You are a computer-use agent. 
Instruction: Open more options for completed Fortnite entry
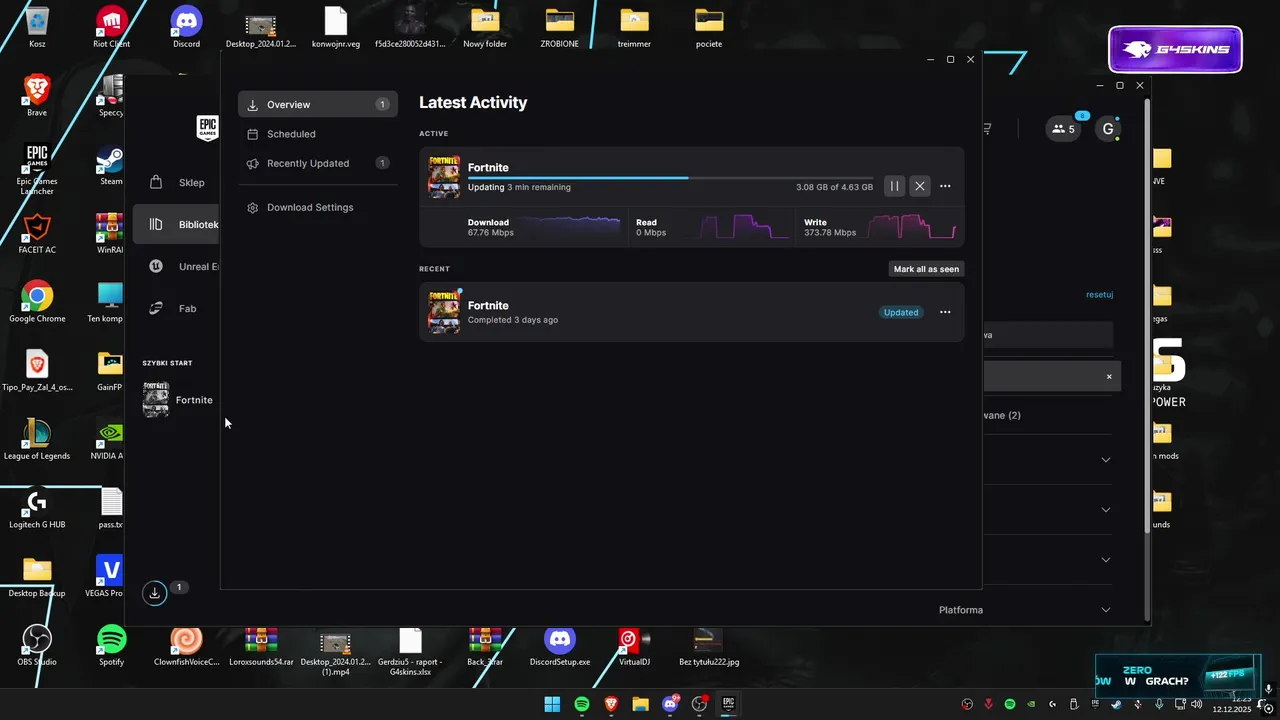coord(945,312)
